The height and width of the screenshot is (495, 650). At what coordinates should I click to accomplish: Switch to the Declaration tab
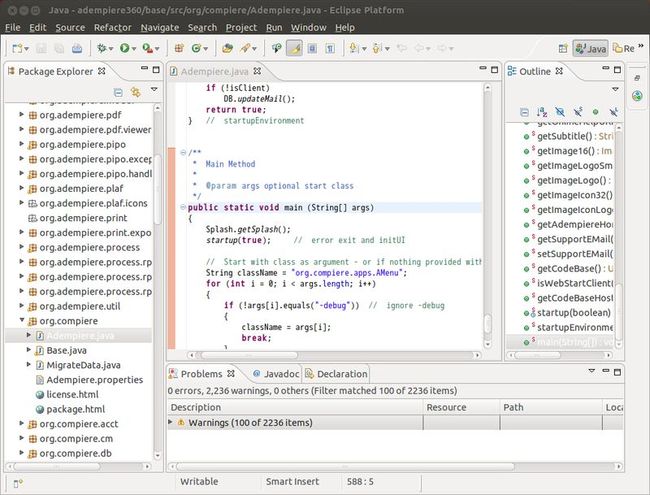[x=336, y=374]
